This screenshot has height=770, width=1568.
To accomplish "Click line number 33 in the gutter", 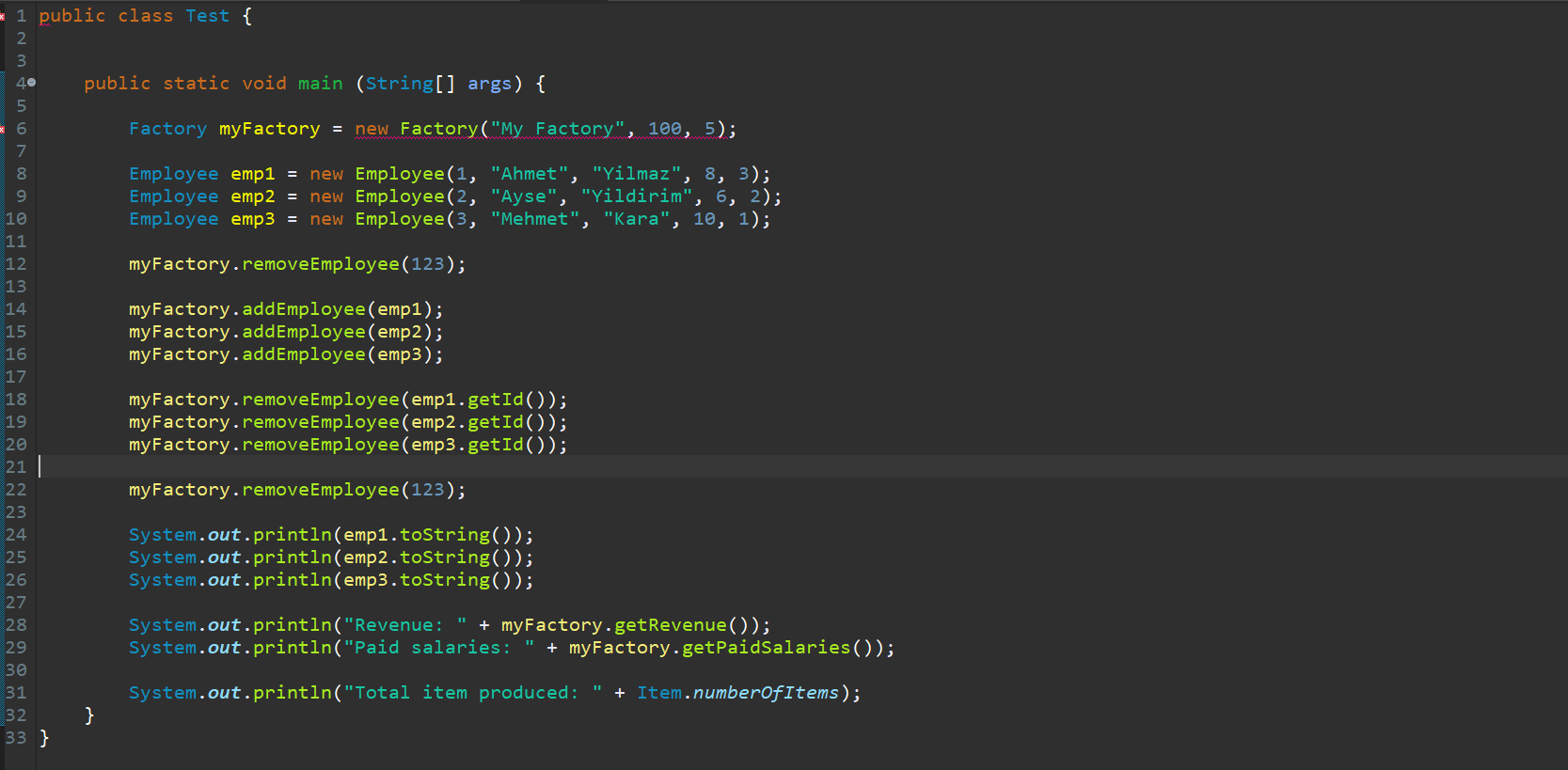I will (16, 738).
